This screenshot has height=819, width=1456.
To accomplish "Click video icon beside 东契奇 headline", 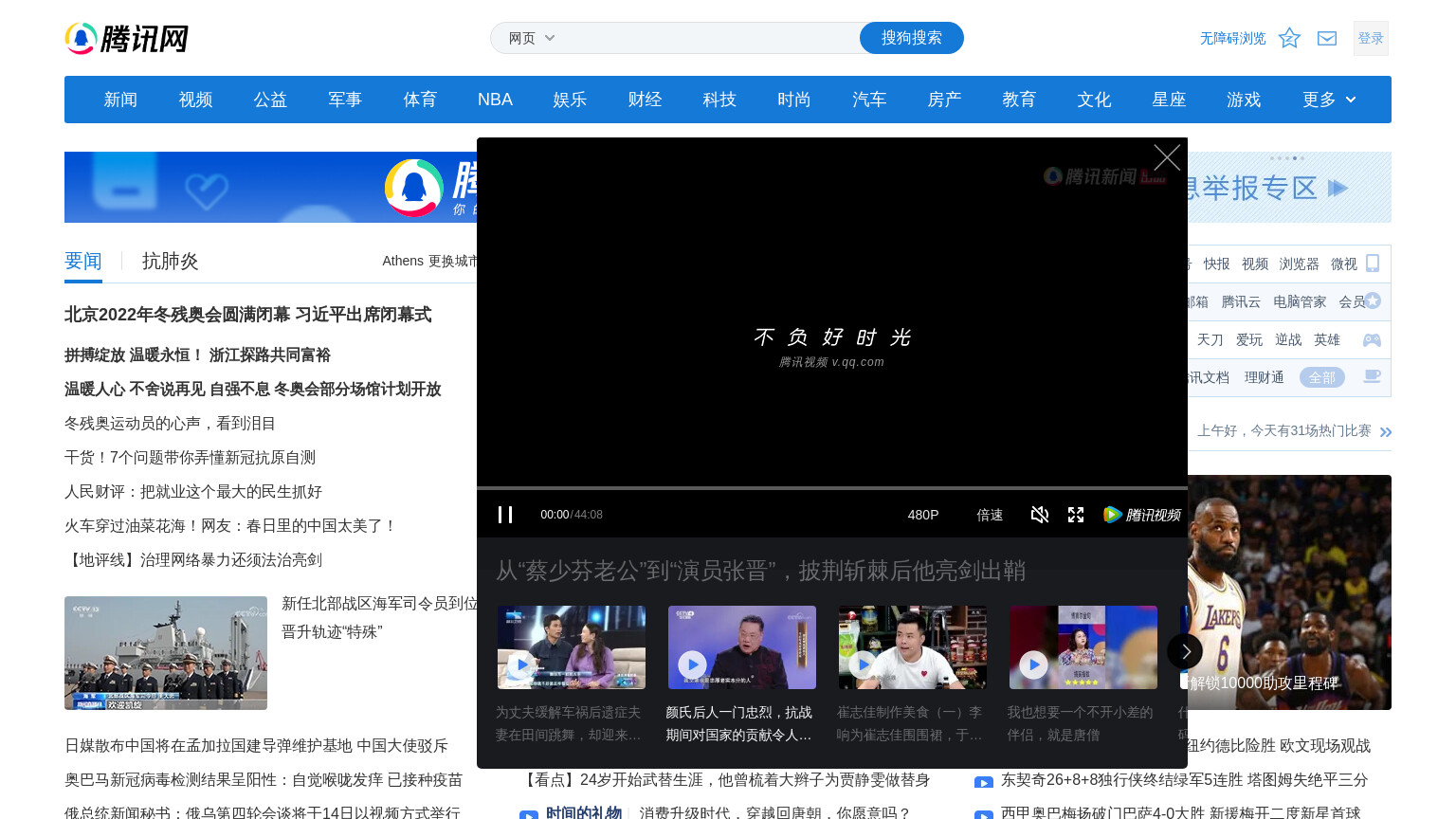I will (984, 782).
